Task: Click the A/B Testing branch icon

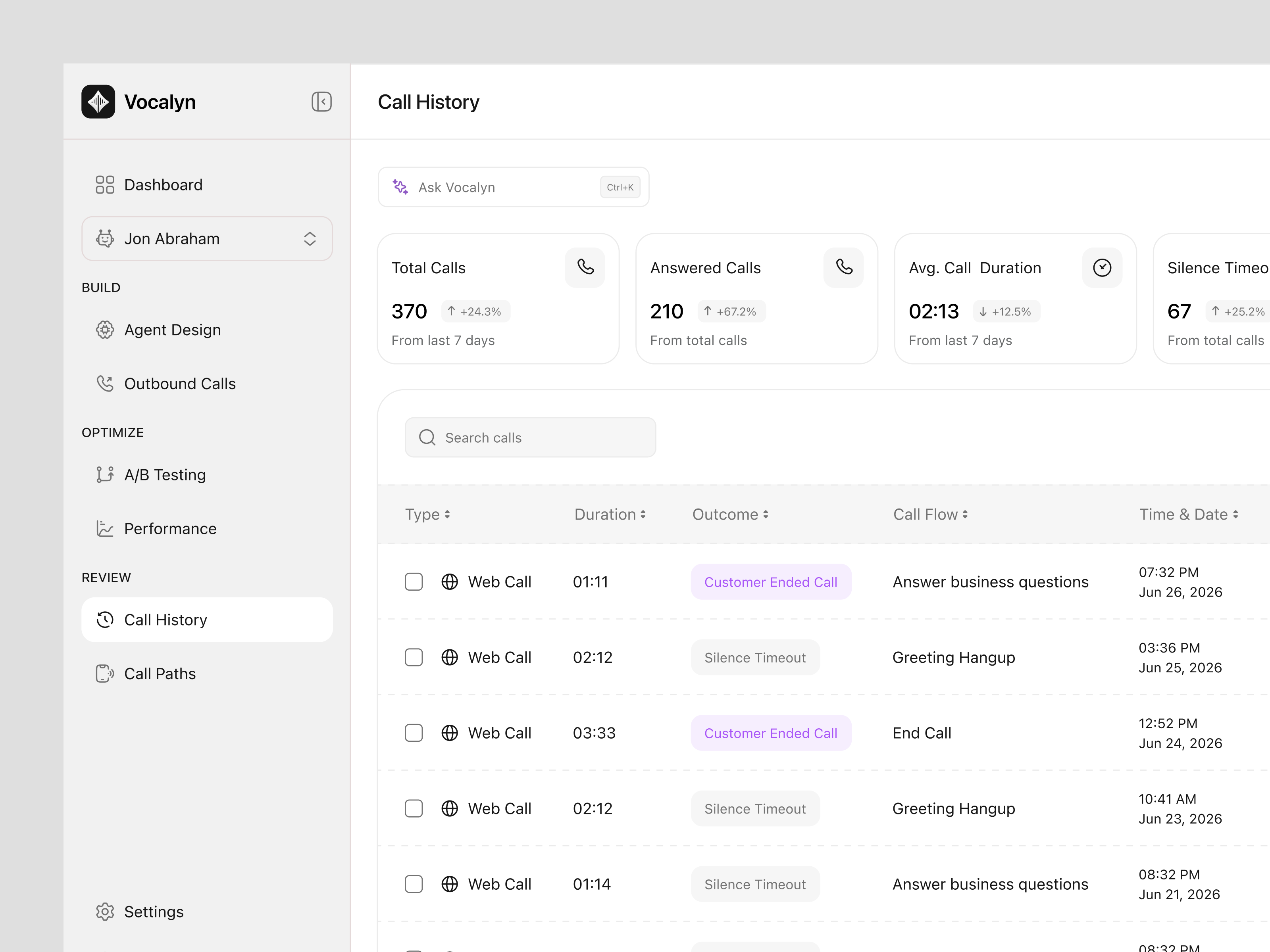Action: pyautogui.click(x=104, y=474)
